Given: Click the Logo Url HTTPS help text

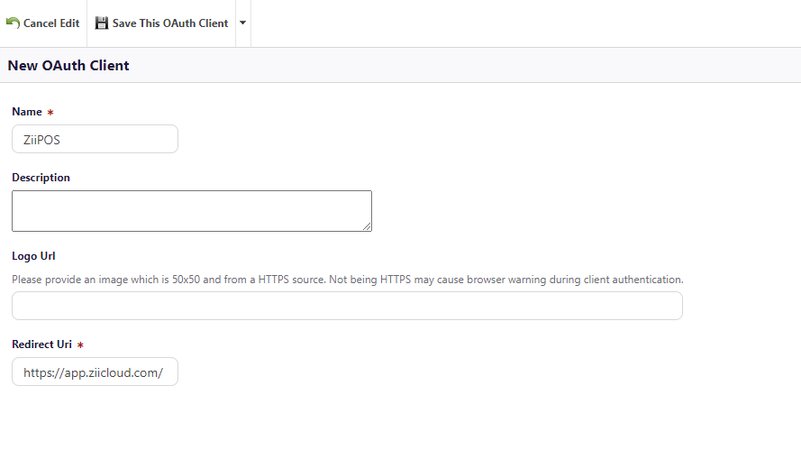Looking at the screenshot, I should tap(347, 280).
